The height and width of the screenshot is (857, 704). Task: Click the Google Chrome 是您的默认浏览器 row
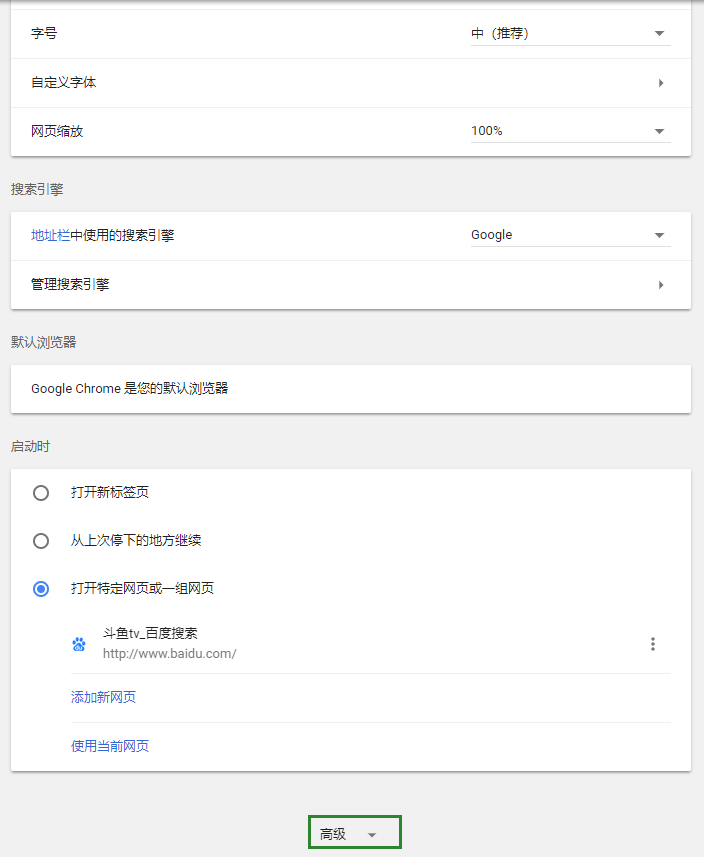tap(351, 389)
